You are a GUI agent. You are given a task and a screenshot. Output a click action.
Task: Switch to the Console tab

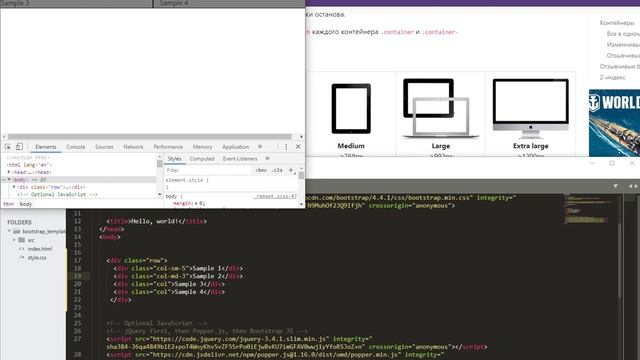pyautogui.click(x=76, y=147)
